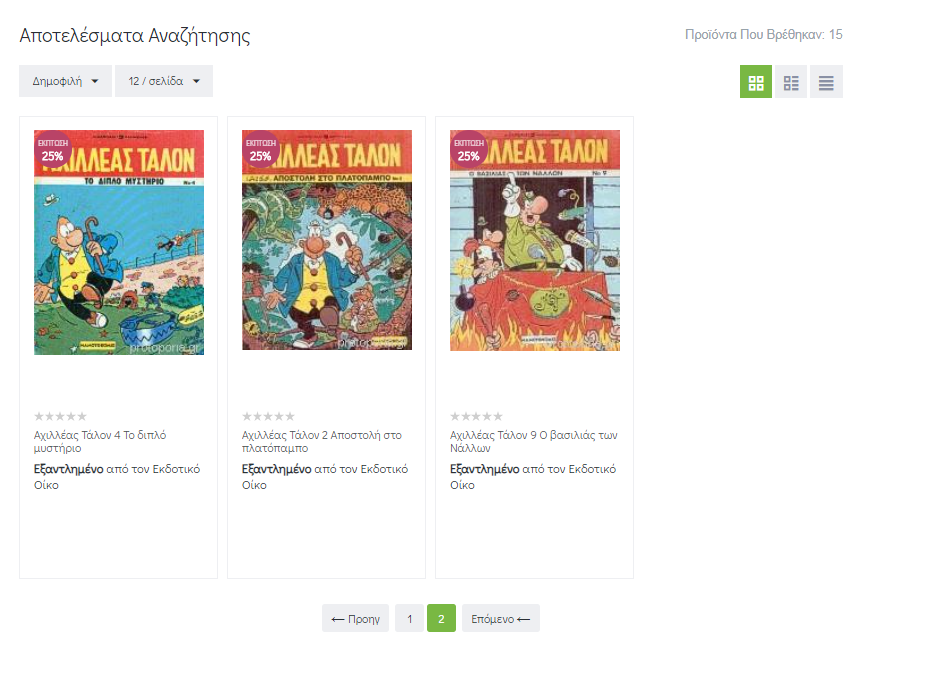This screenshot has width=927, height=690.
Task: Switch to compact lines view icon
Action: point(826,82)
